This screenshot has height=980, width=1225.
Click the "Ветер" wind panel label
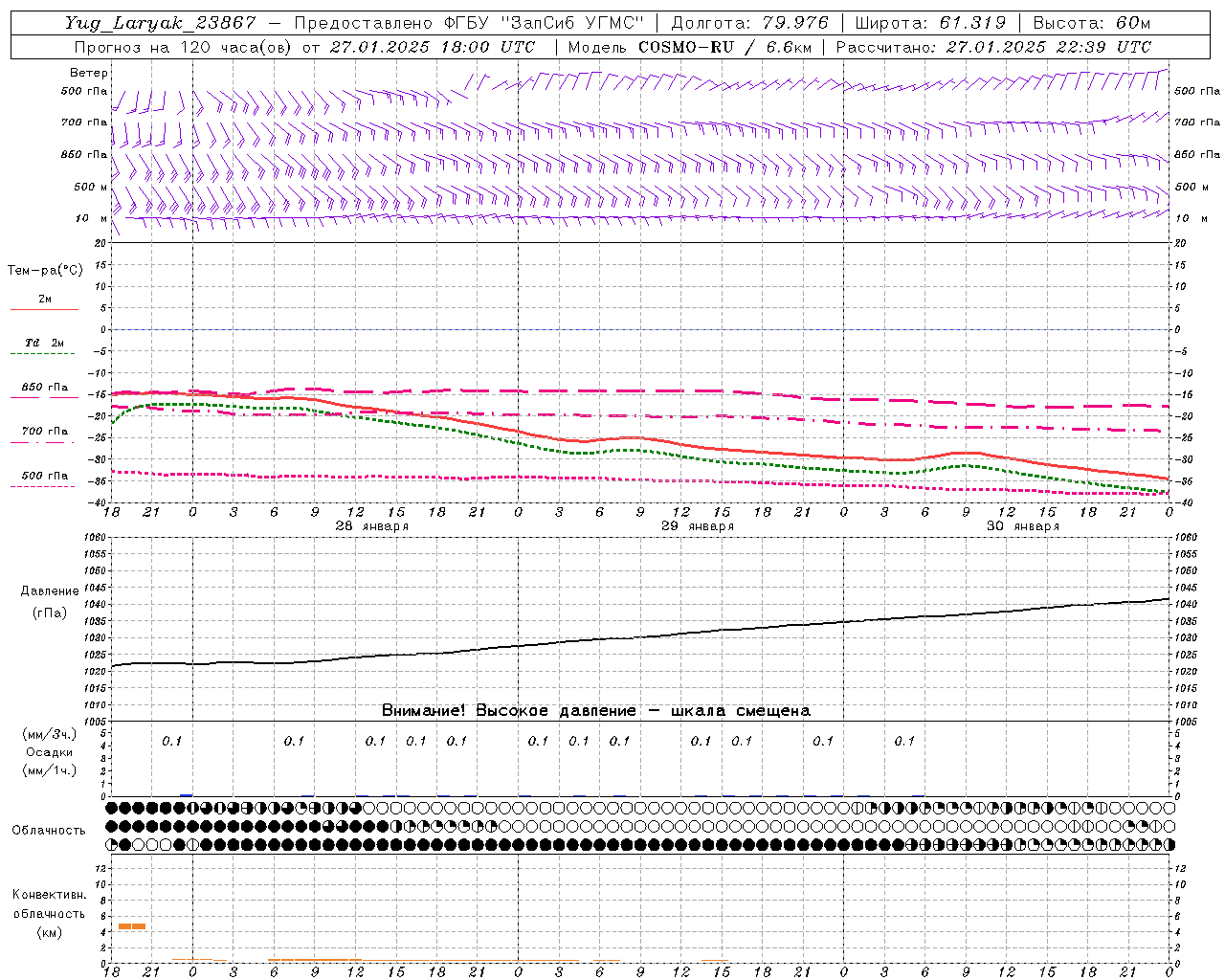[89, 73]
